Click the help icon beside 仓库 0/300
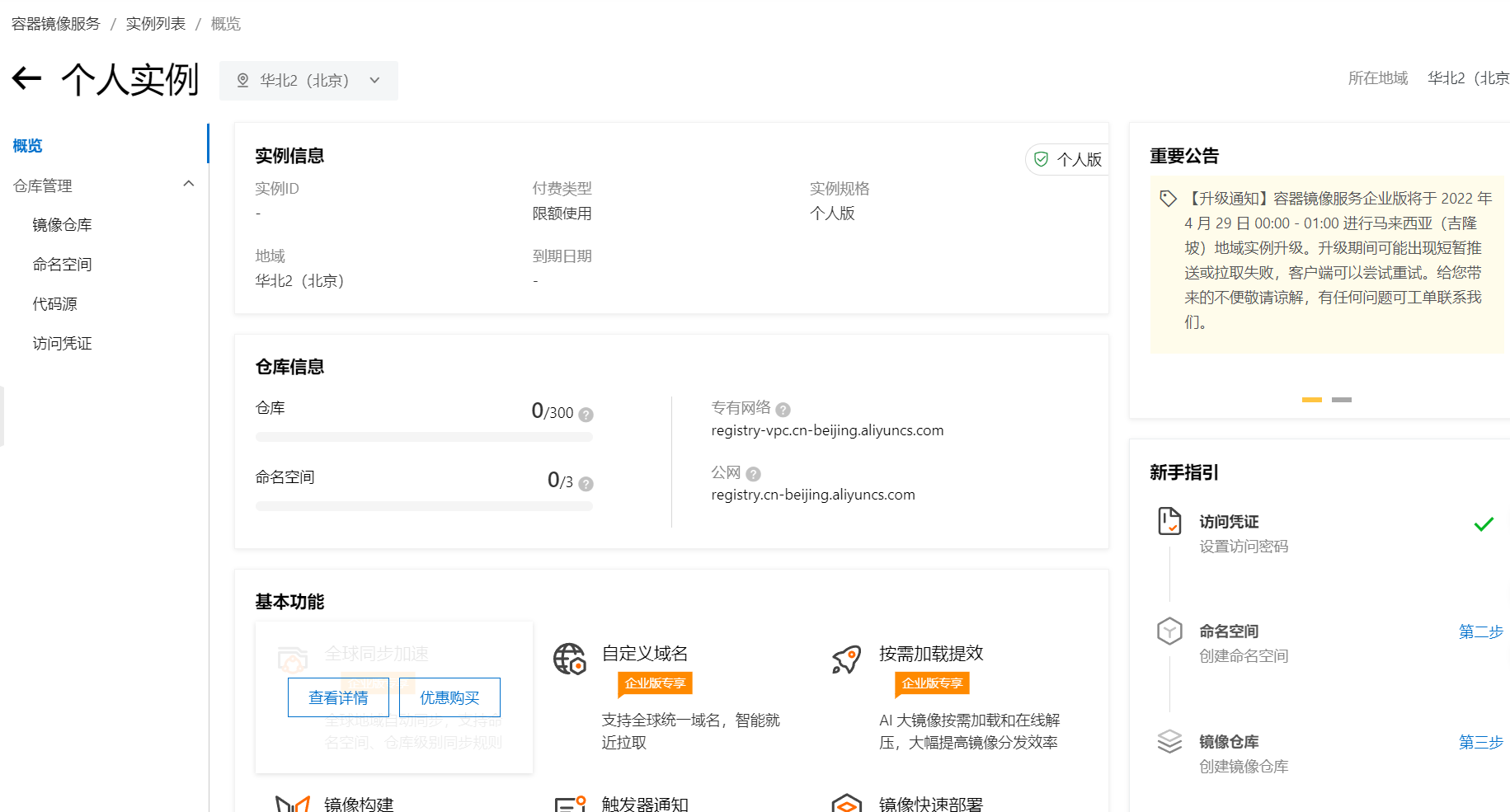This screenshot has width=1510, height=812. (x=586, y=415)
